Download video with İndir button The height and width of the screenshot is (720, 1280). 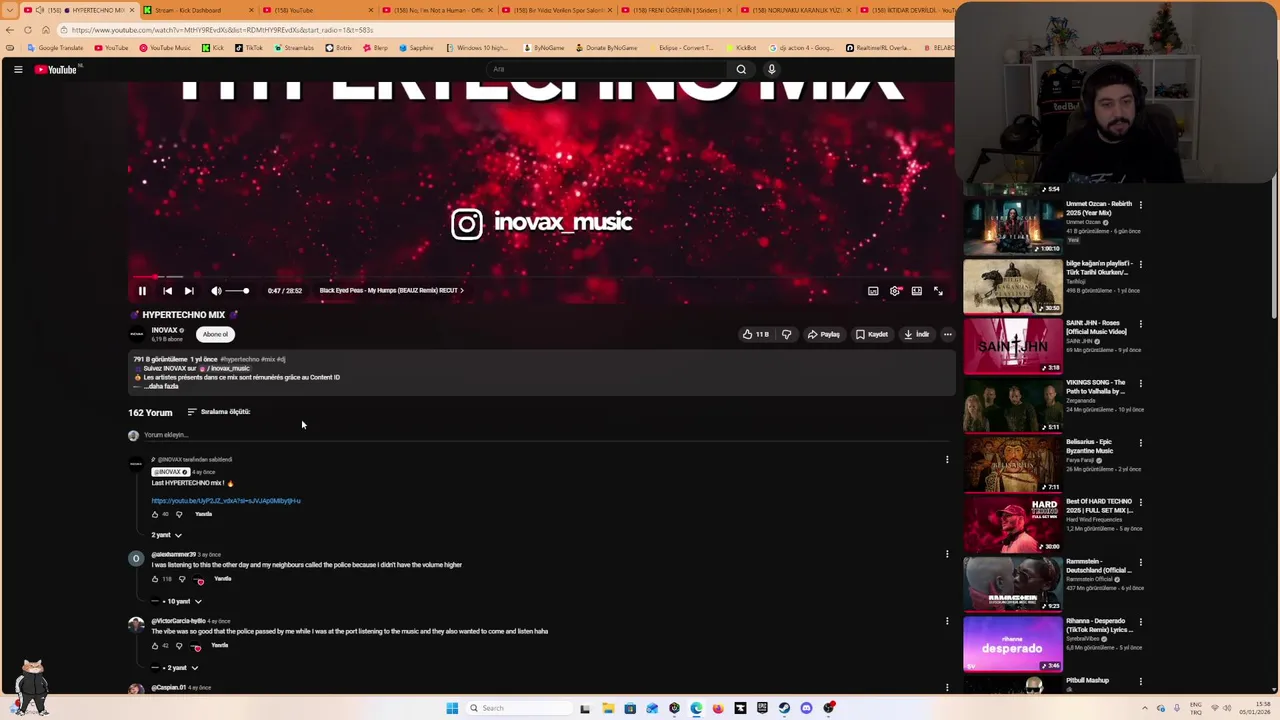[916, 335]
